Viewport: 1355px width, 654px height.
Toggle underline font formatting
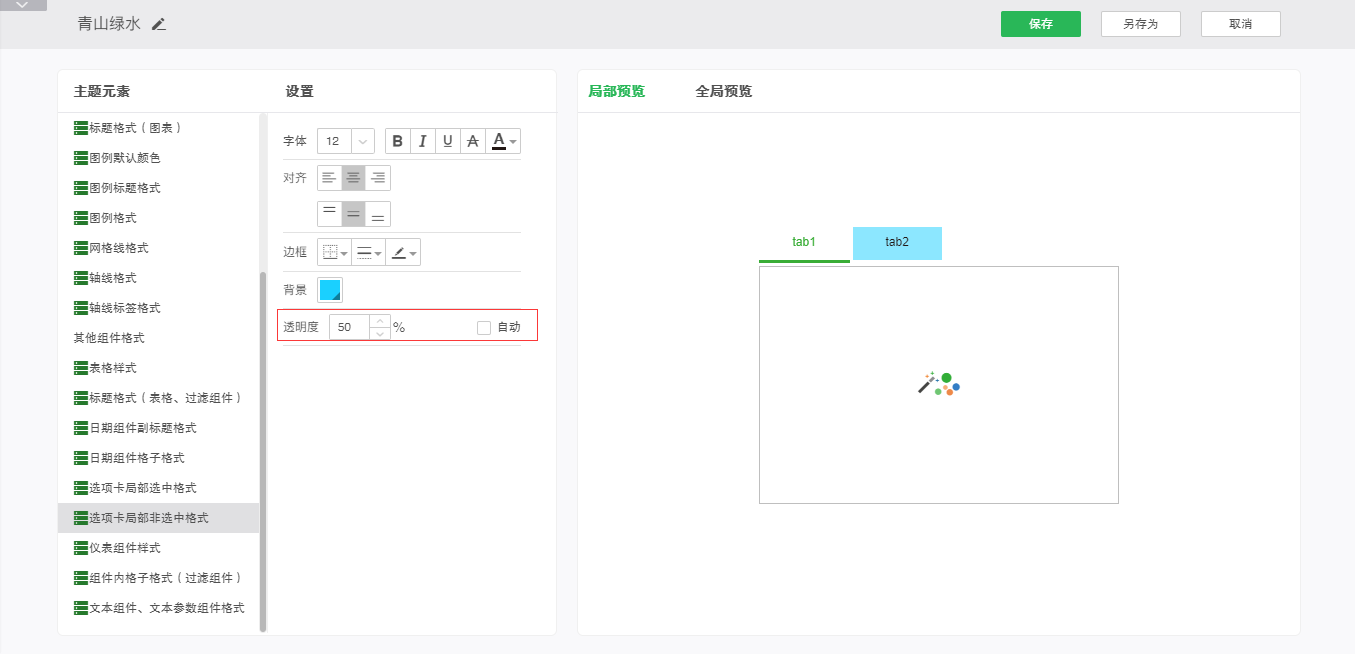448,141
